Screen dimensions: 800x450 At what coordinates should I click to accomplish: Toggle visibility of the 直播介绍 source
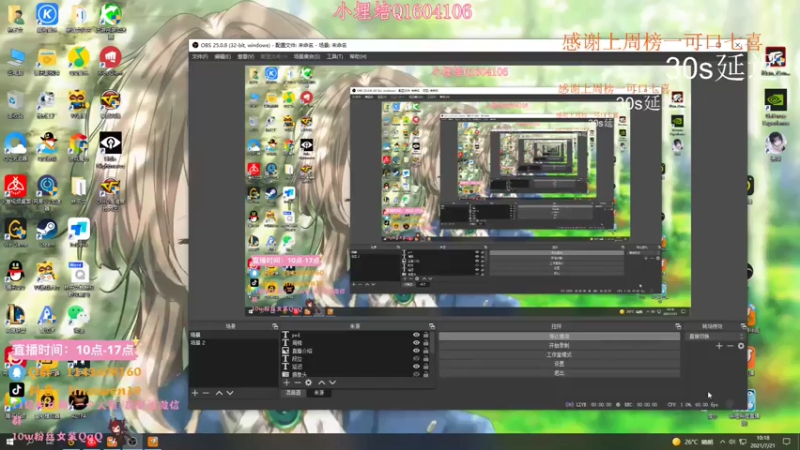(416, 351)
